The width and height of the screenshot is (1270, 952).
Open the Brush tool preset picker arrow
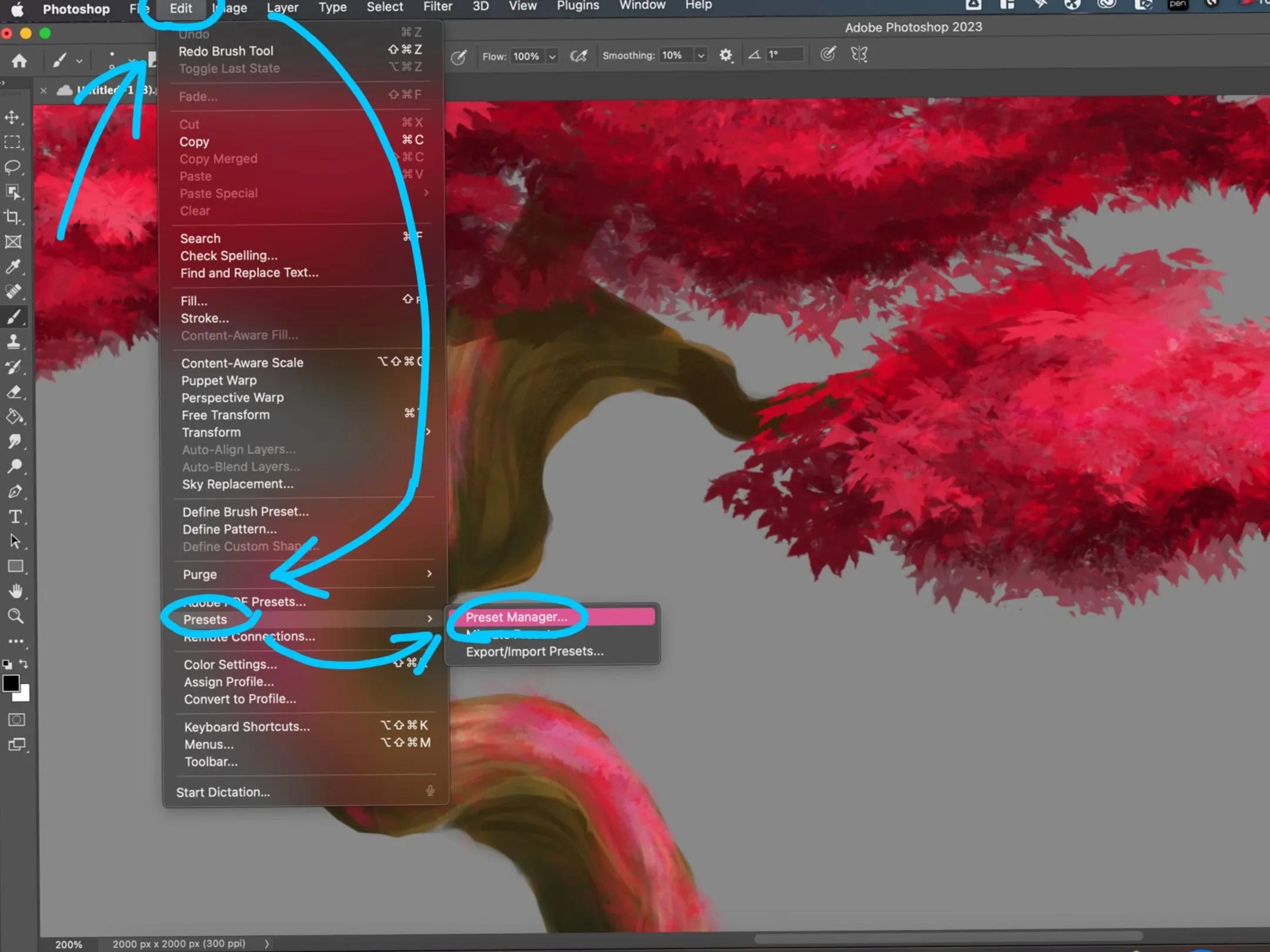[79, 61]
